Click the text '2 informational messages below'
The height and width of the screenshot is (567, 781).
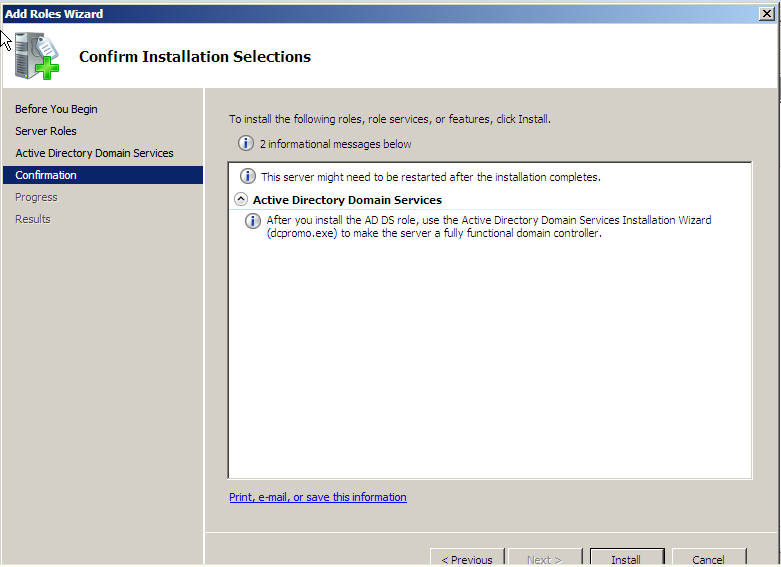point(335,144)
